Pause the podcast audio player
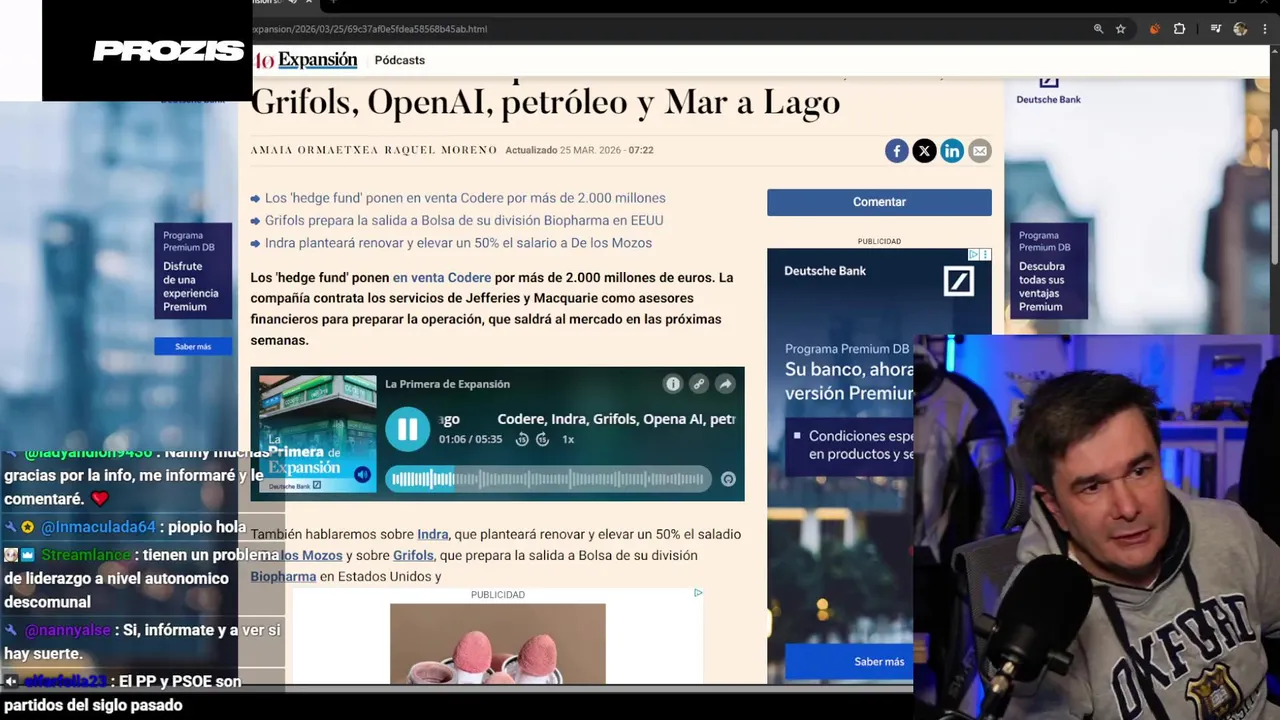 point(408,430)
